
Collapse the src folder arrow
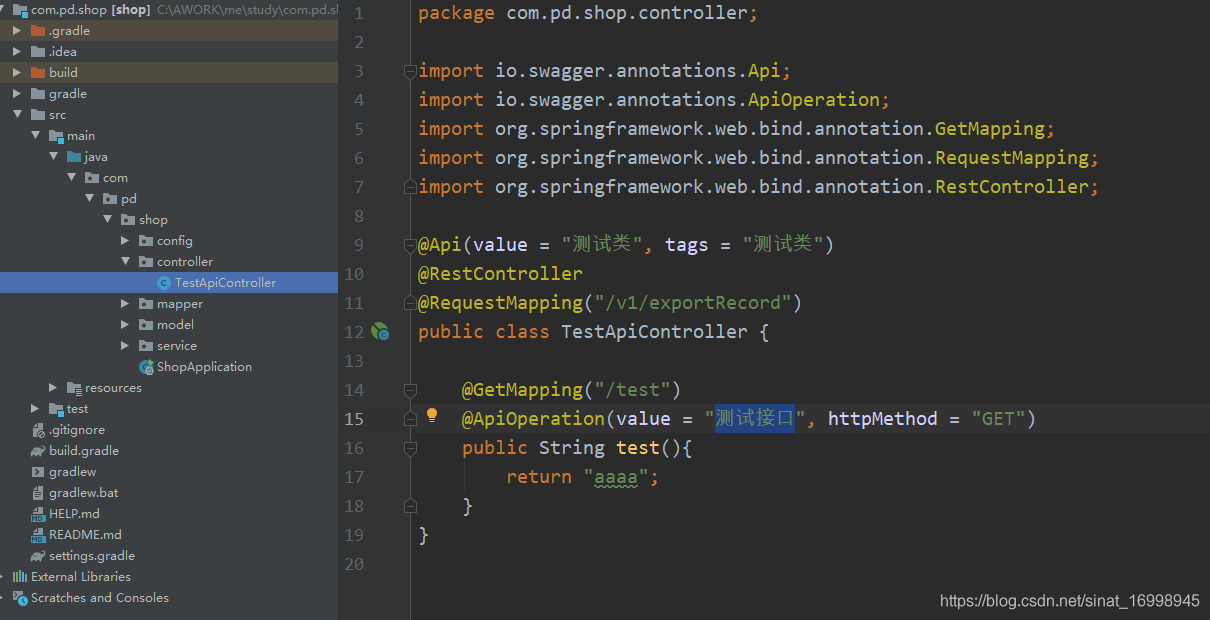coord(16,115)
